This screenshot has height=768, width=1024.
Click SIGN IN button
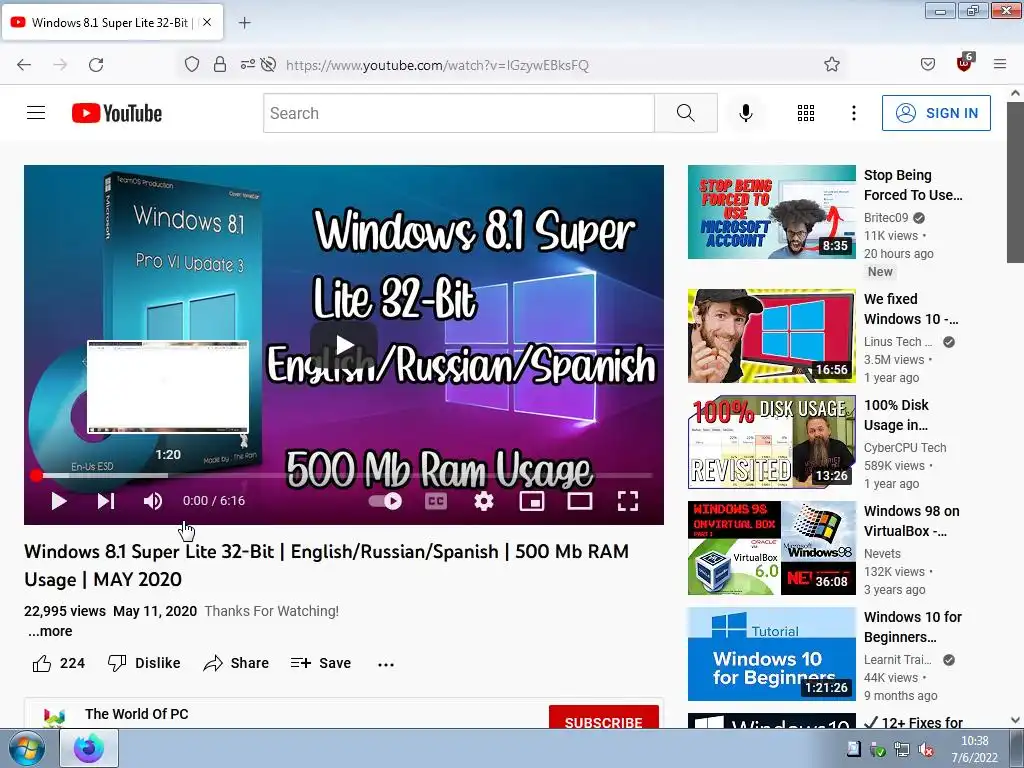coord(936,113)
